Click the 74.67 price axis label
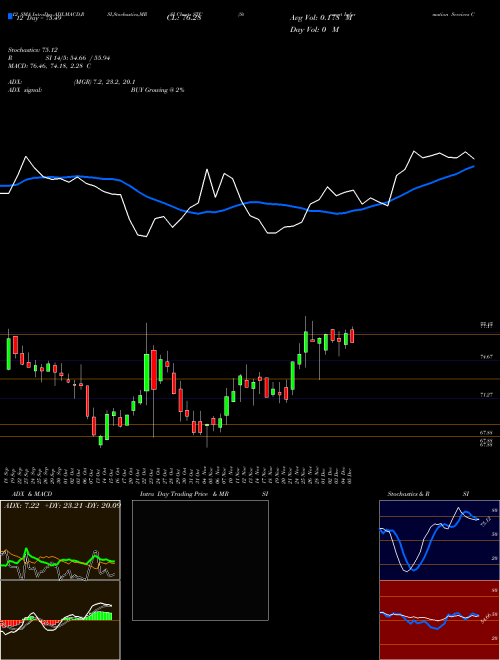The width and height of the screenshot is (500, 660). point(487,357)
